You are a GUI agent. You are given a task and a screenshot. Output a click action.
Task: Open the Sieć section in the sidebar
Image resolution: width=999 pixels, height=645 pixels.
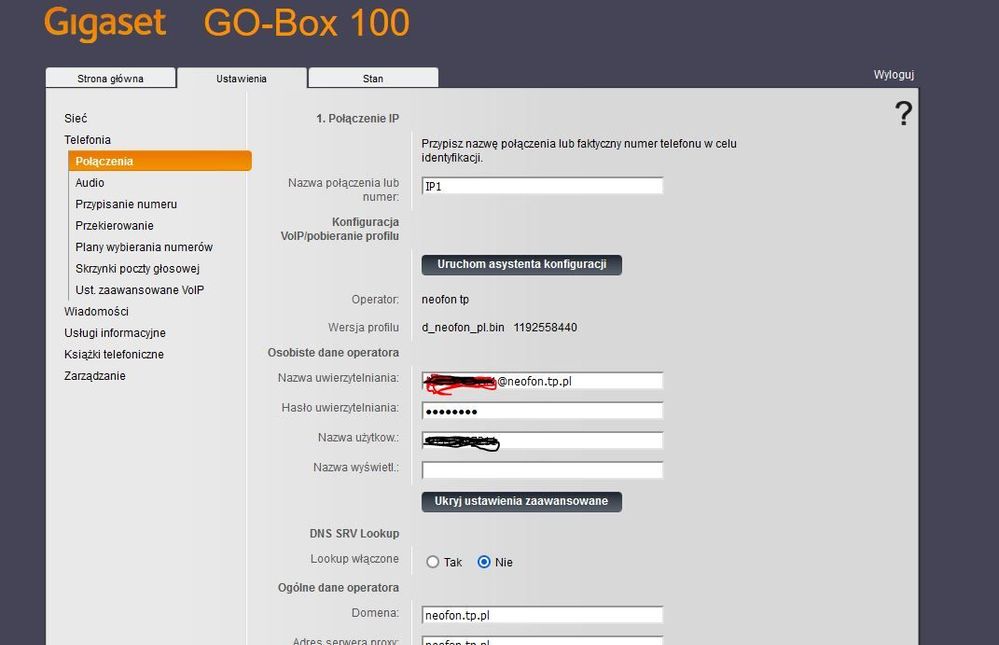(75, 118)
